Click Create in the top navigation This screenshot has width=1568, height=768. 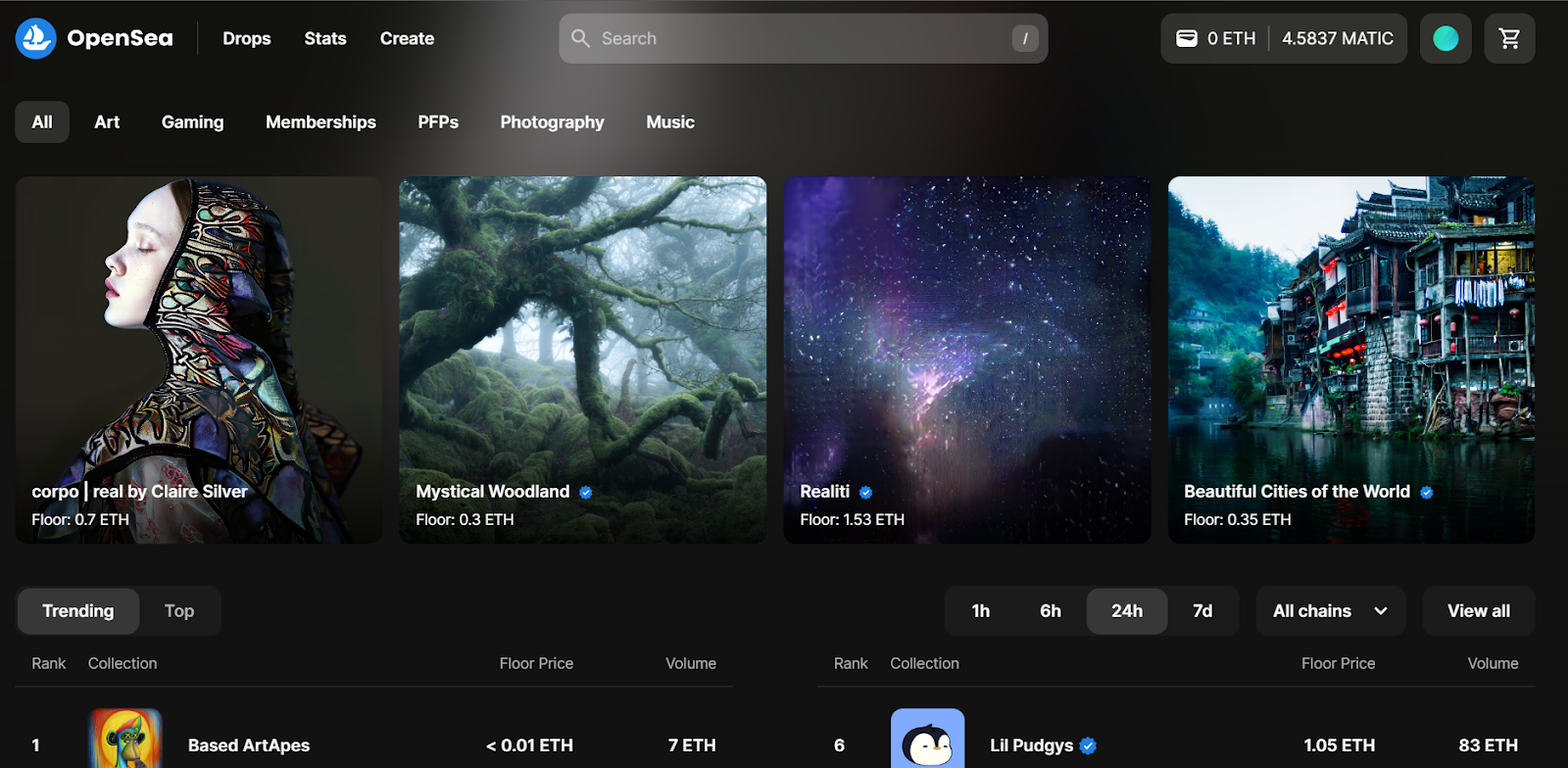click(407, 39)
